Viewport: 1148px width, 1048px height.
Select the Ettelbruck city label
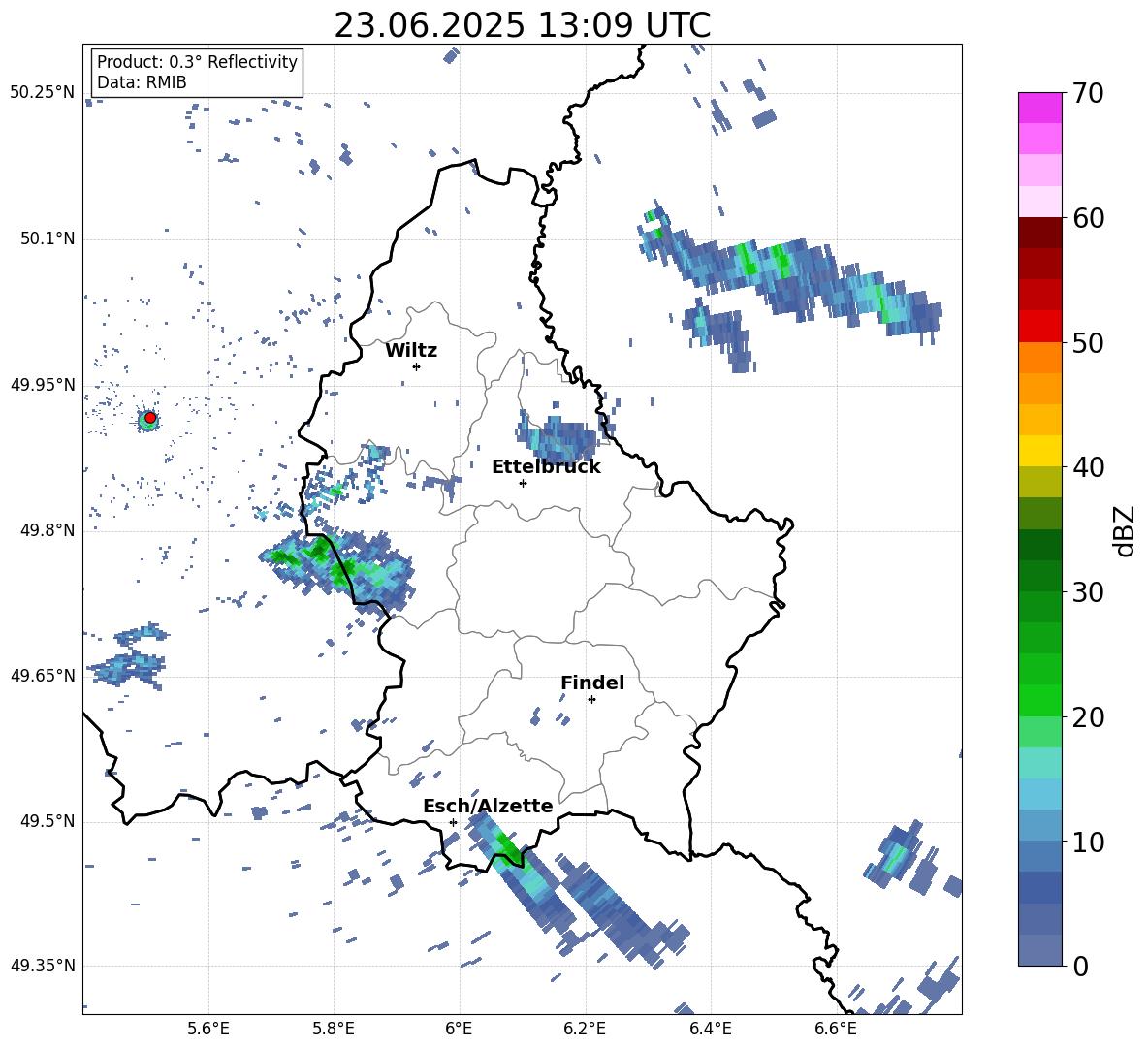(x=546, y=467)
